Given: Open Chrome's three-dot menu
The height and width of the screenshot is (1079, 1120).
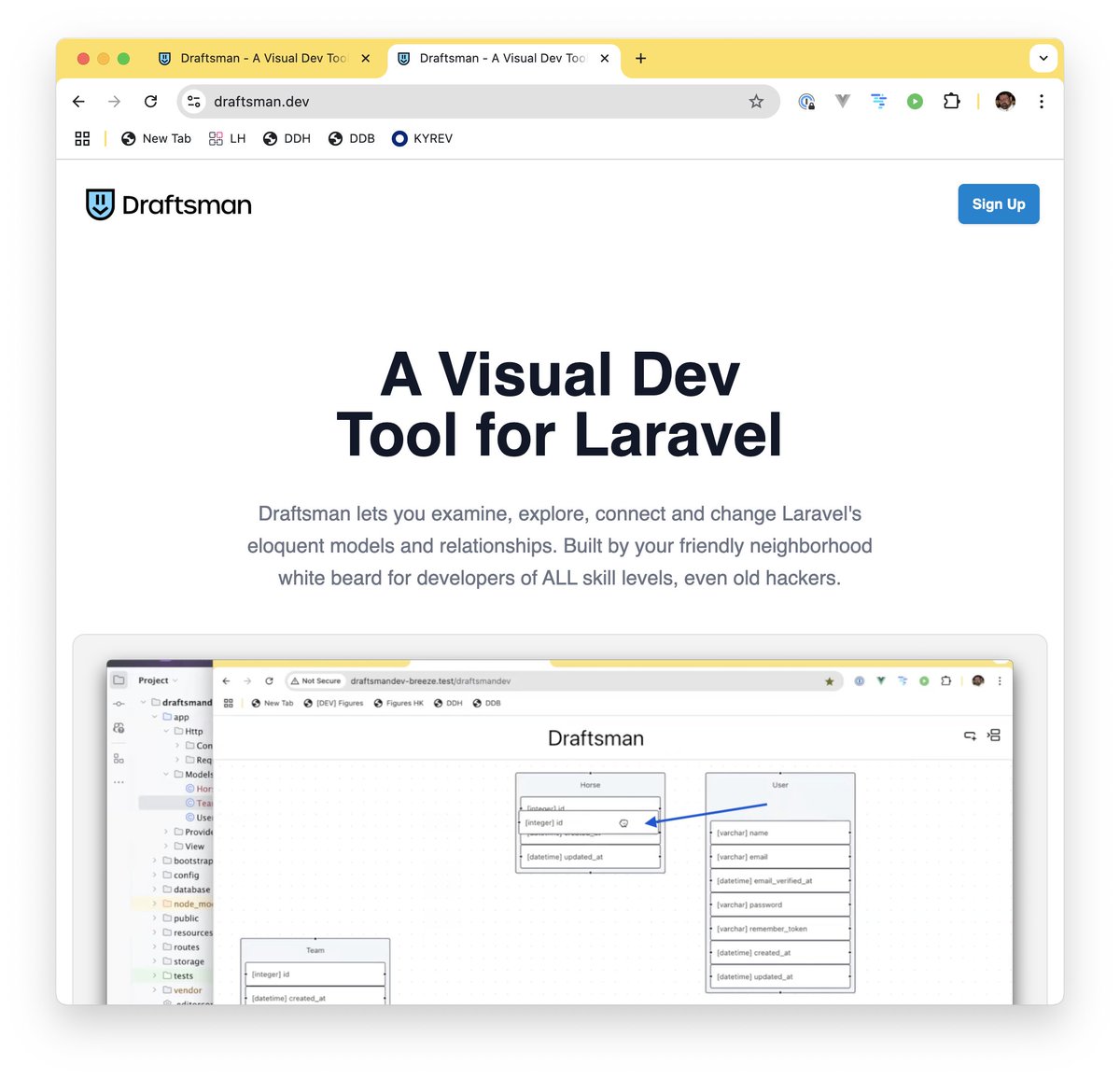Looking at the screenshot, I should [x=1042, y=102].
